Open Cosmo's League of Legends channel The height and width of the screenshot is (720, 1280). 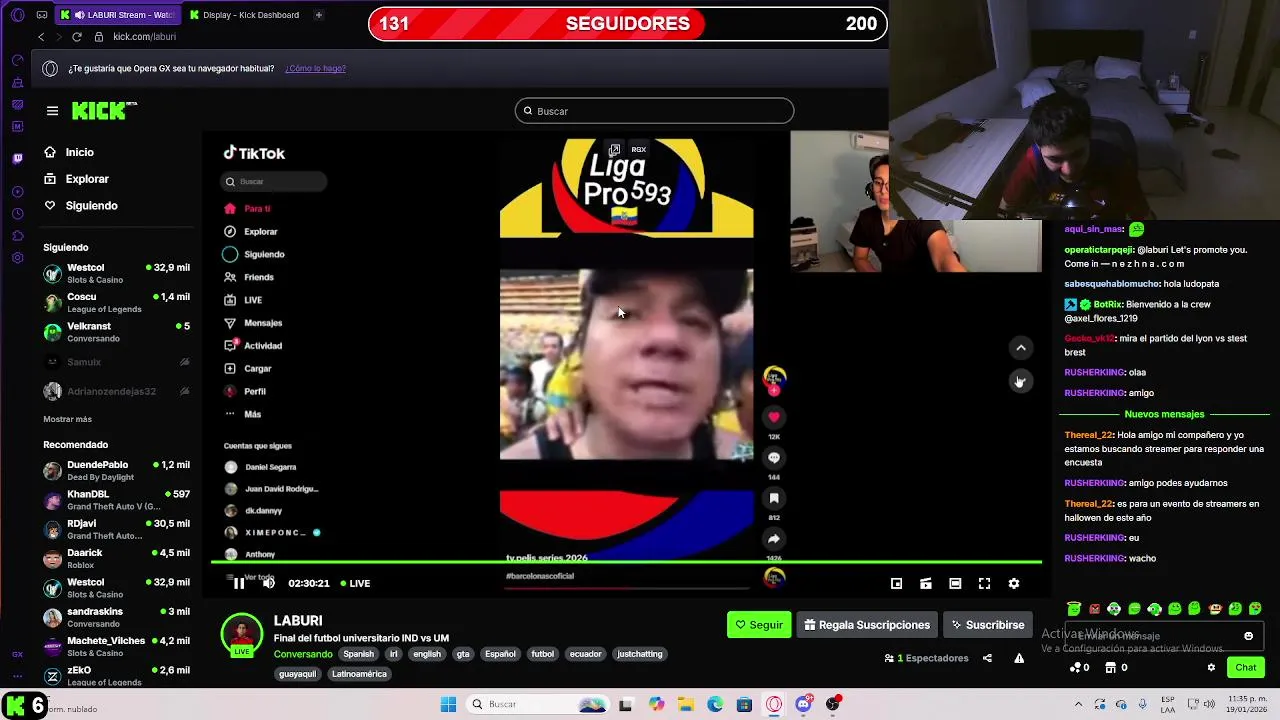(x=117, y=303)
